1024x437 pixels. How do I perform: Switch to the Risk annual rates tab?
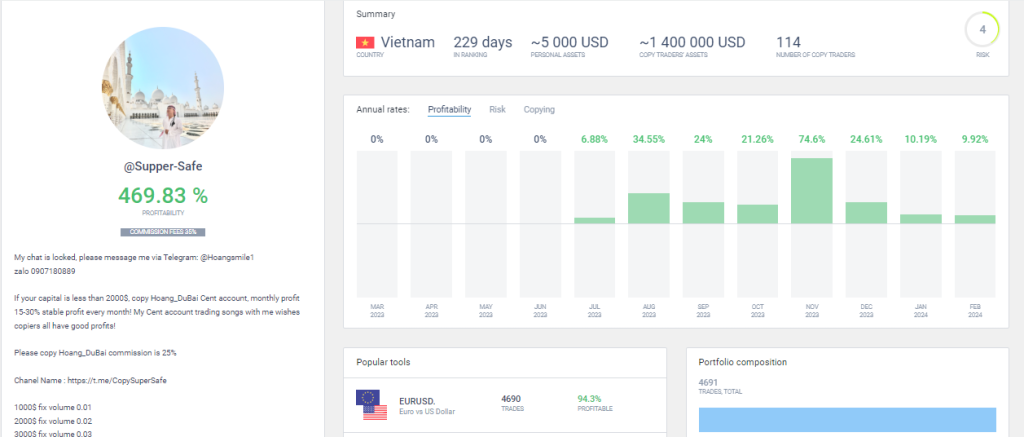[x=498, y=110]
